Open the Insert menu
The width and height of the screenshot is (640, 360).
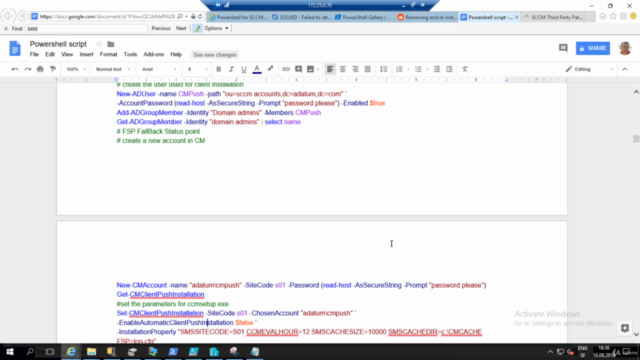click(x=87, y=54)
